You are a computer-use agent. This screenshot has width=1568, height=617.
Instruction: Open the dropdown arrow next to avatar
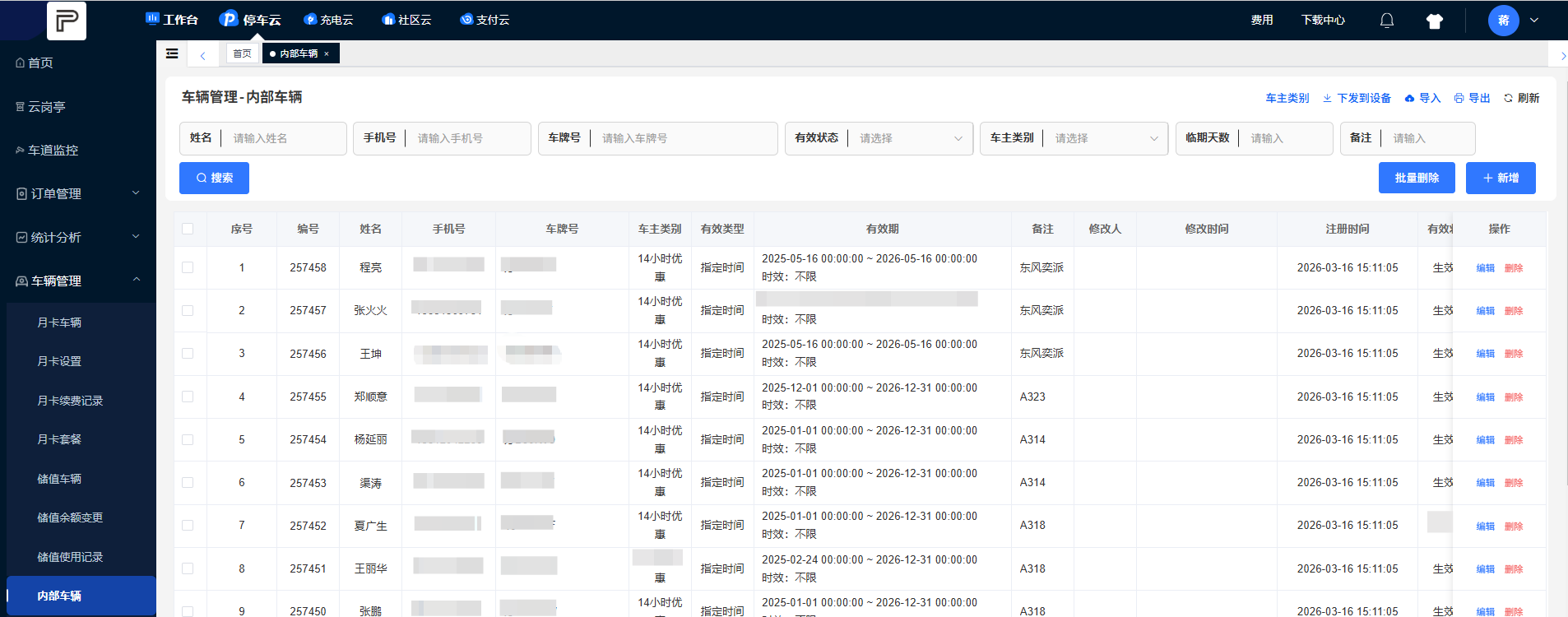[1534, 21]
